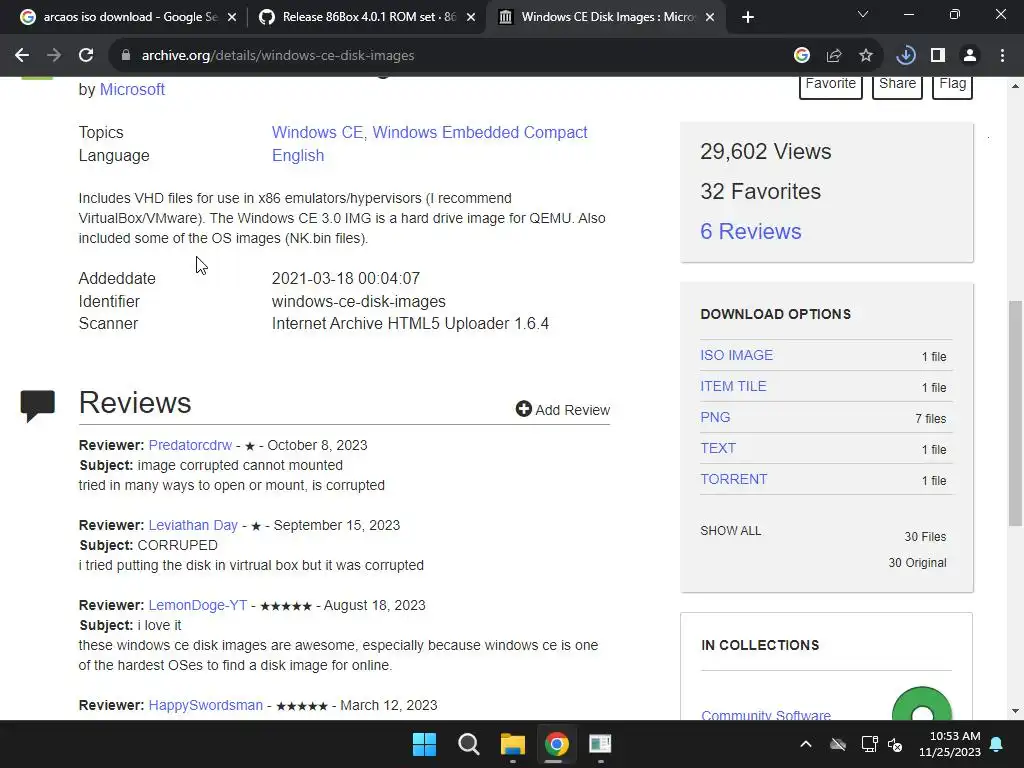Click the cloud sync tray icon

click(x=838, y=744)
